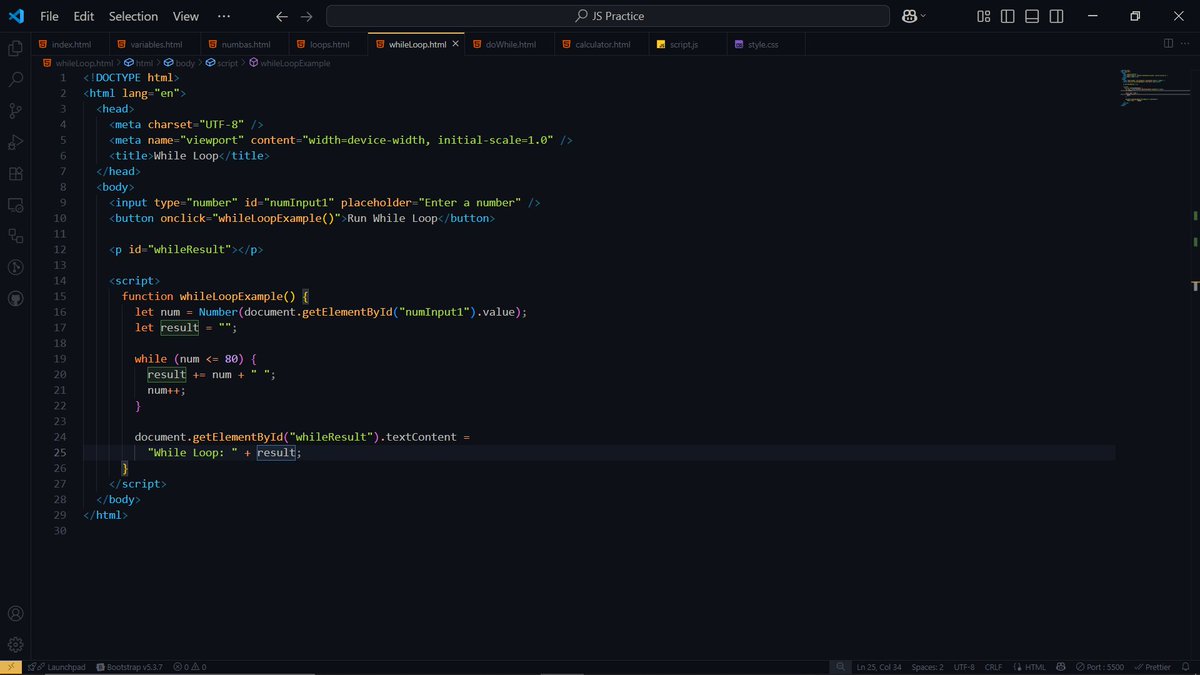Screen dimensions: 1200x675
Task: Click the JS Practice search box
Action: click(x=608, y=16)
